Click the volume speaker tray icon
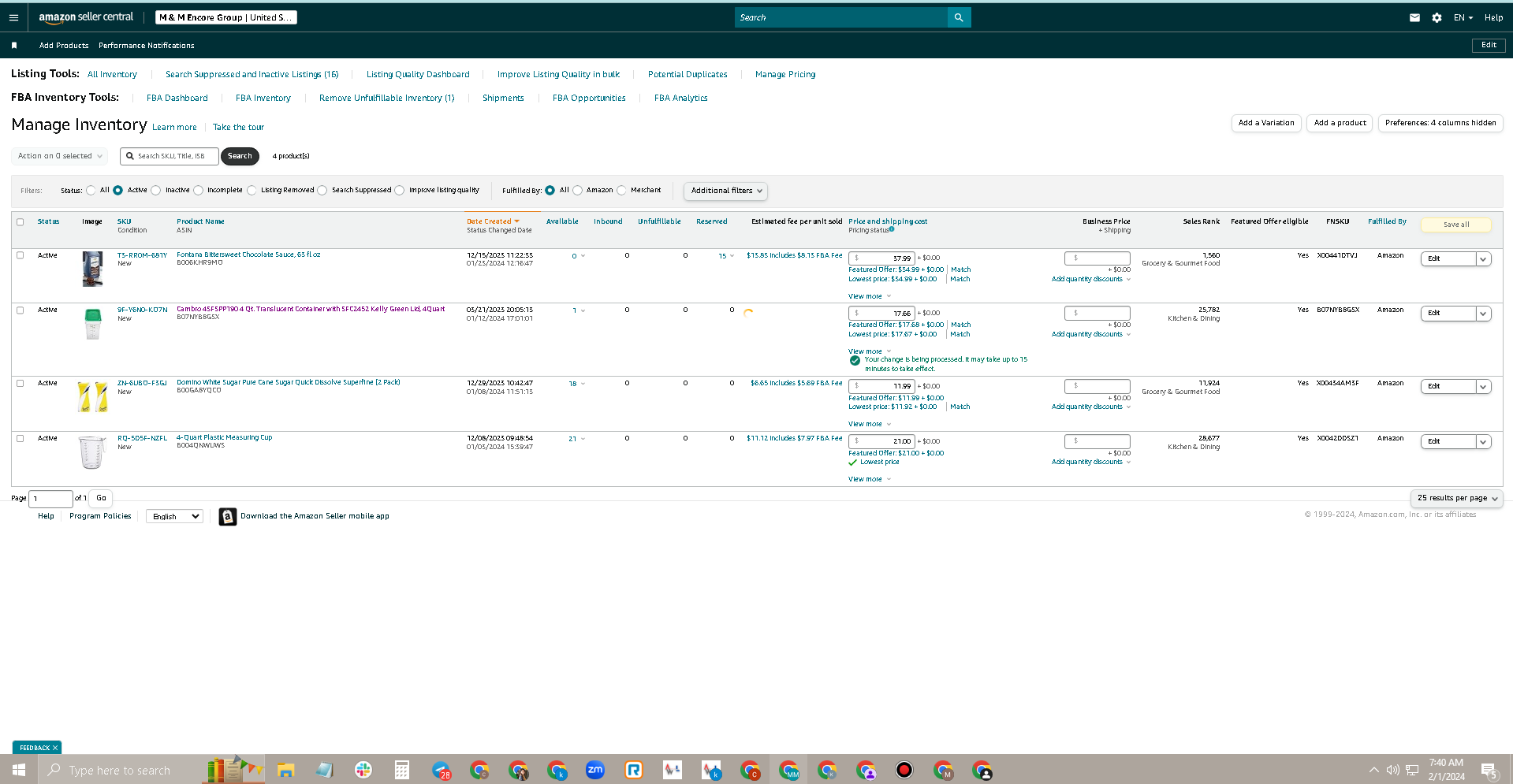Image resolution: width=1513 pixels, height=784 pixels. (x=1393, y=770)
